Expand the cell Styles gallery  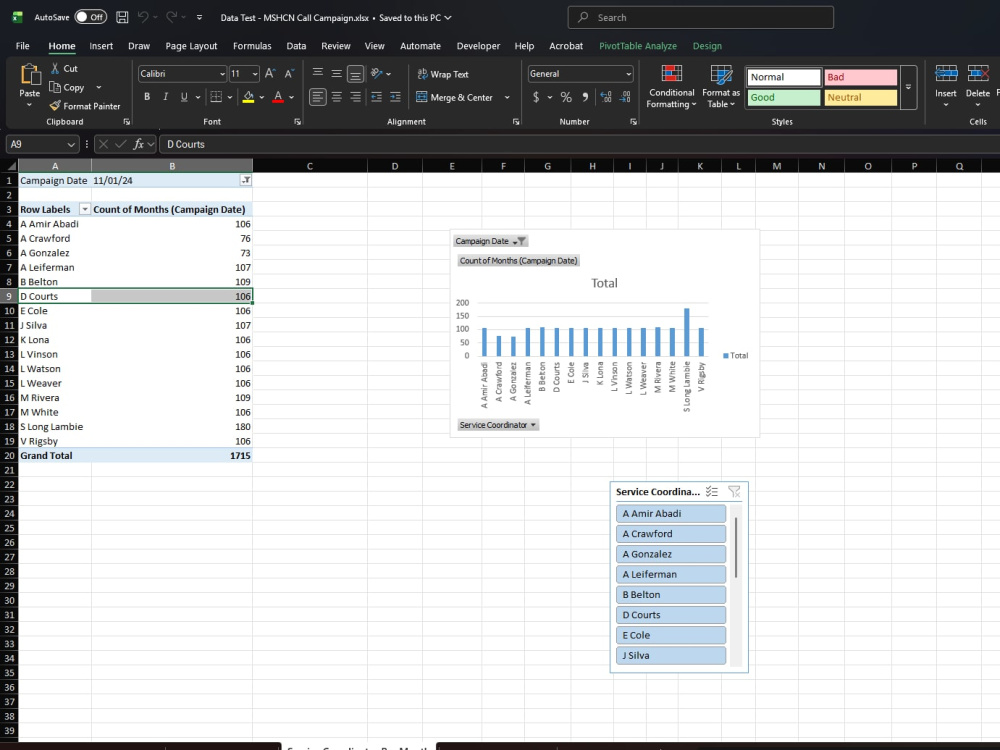[908, 87]
